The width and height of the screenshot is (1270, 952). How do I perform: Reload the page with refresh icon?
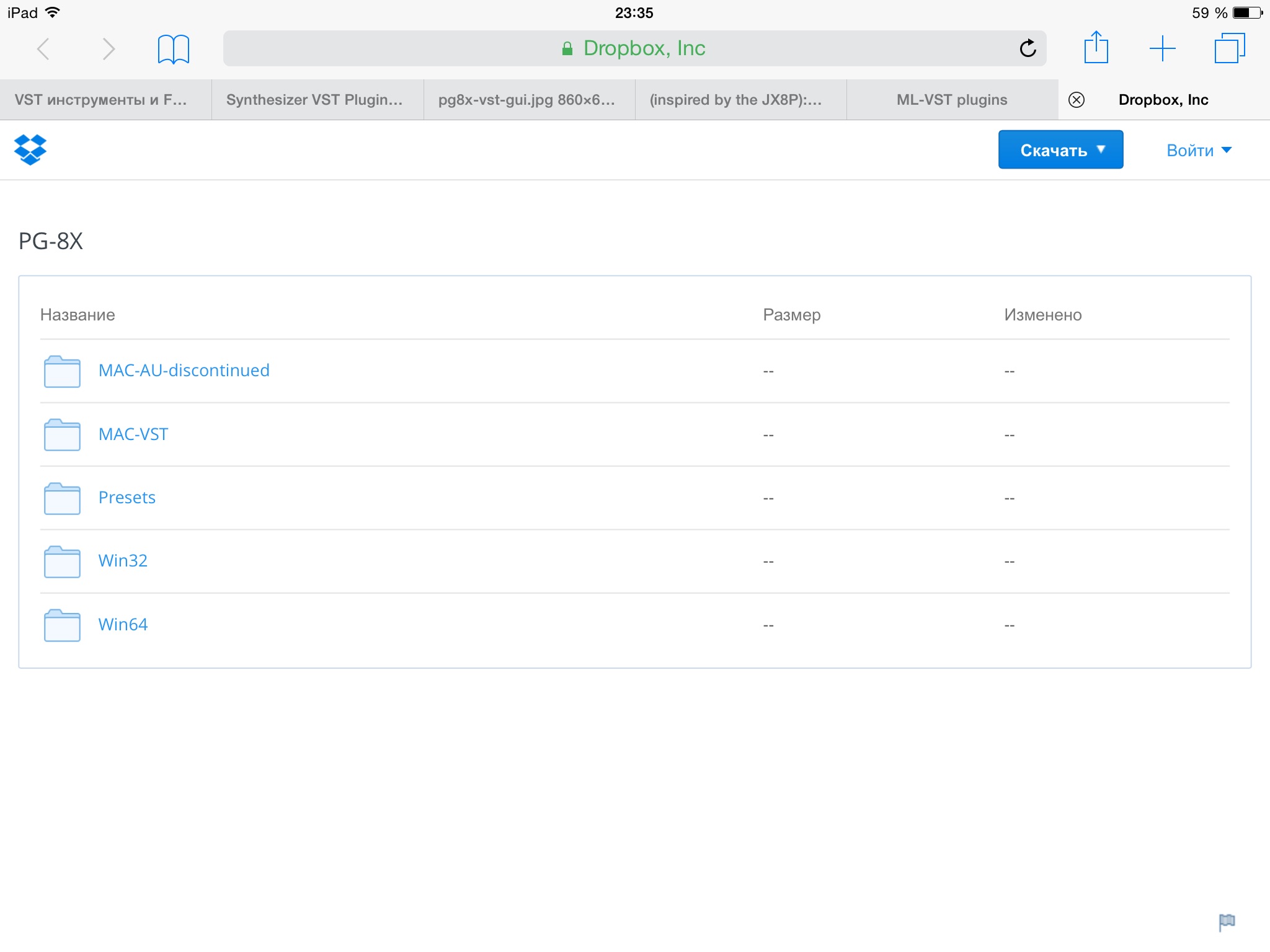click(1028, 48)
